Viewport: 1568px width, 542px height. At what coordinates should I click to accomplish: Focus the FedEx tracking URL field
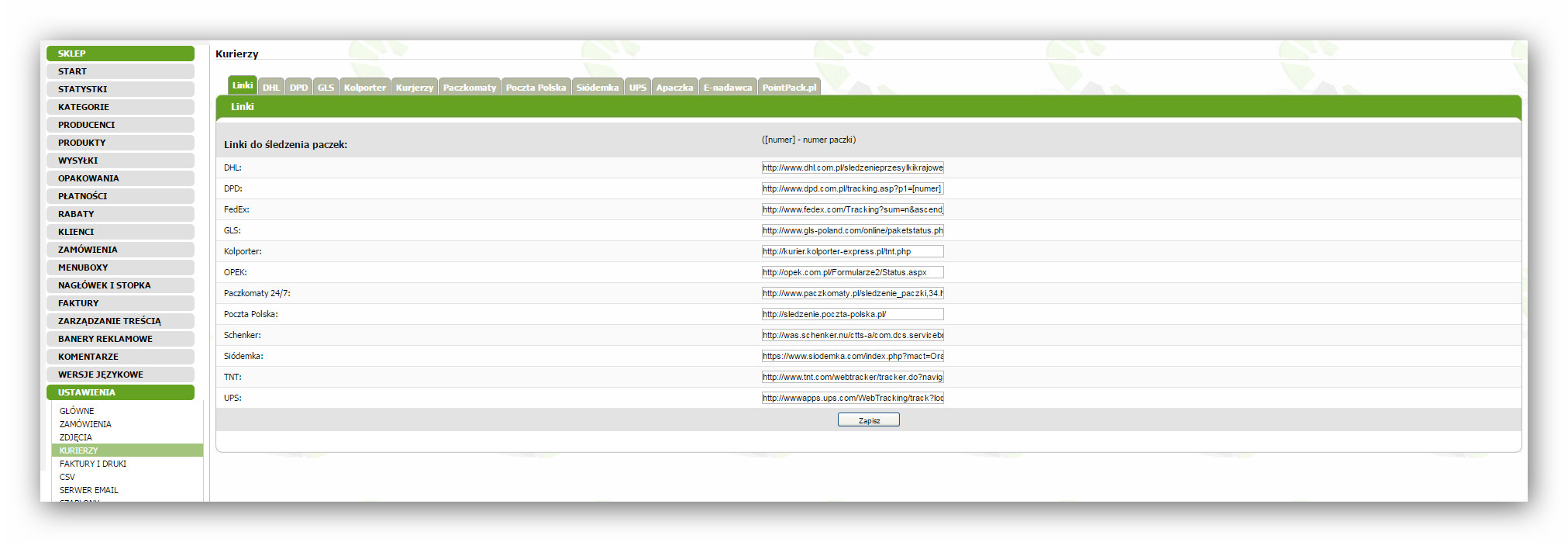tap(852, 210)
